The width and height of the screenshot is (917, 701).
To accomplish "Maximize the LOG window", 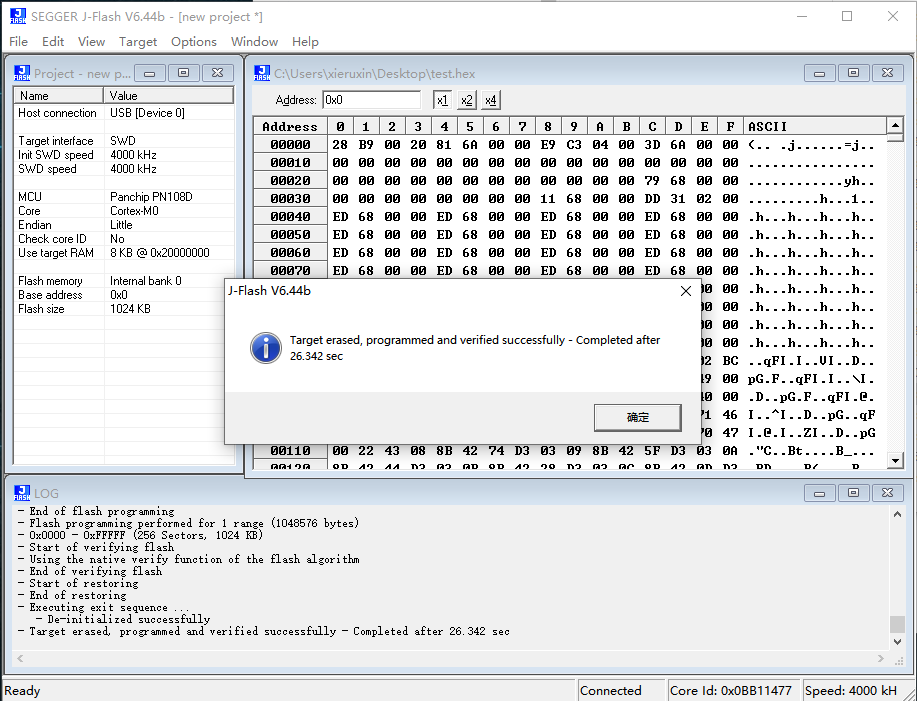I will pyautogui.click(x=853, y=493).
